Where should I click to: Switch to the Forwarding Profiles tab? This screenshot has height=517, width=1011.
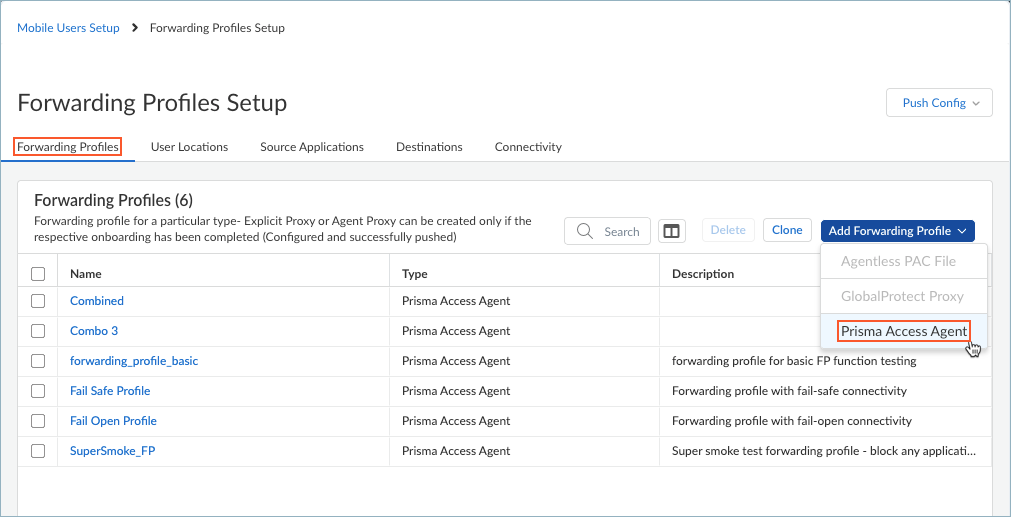click(x=68, y=147)
